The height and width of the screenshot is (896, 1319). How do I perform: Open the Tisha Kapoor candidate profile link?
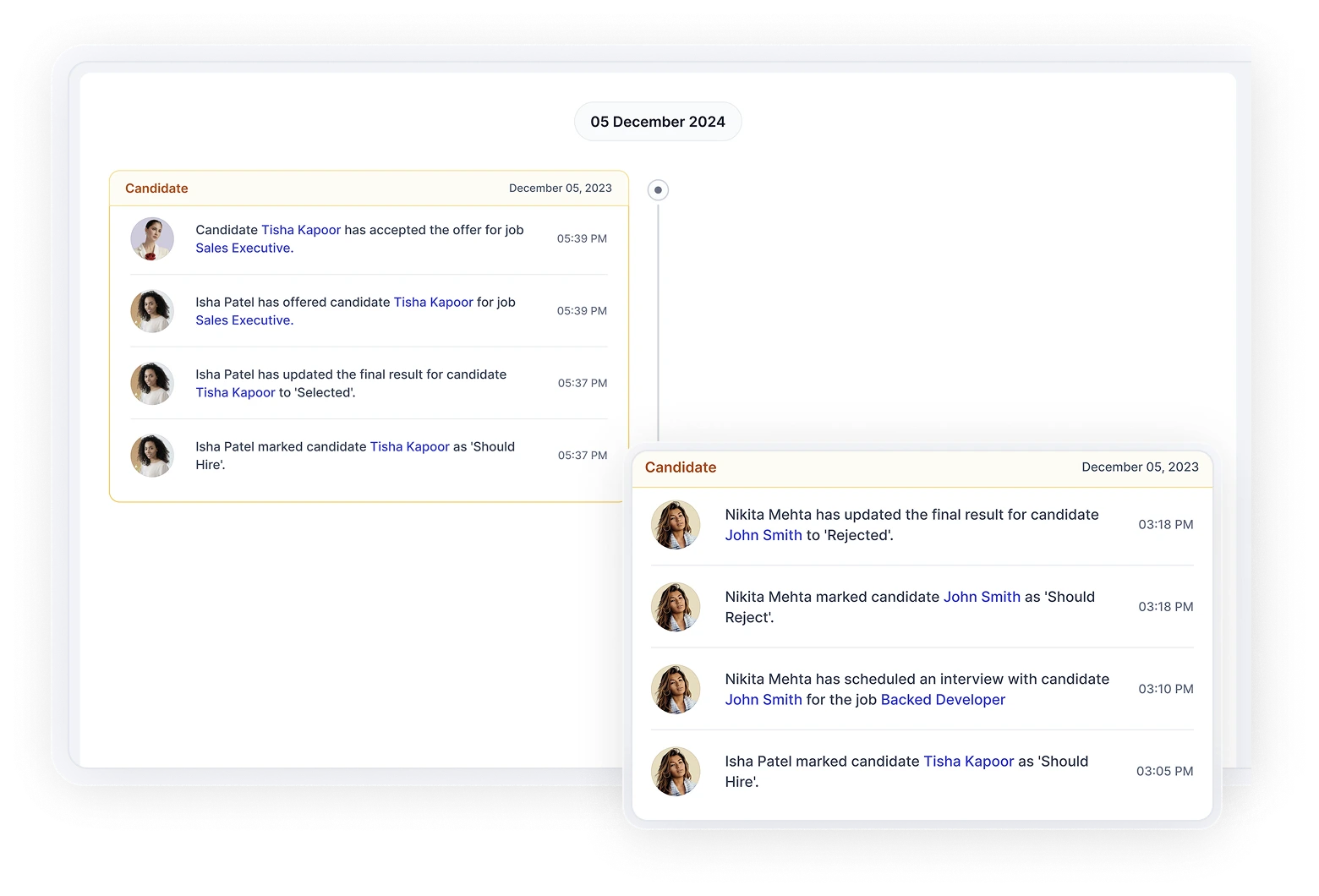301,230
